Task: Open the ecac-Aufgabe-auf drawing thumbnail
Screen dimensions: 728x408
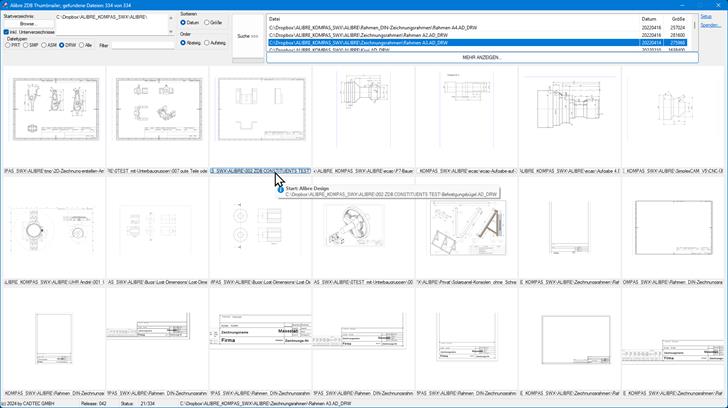Action: [x=467, y=110]
